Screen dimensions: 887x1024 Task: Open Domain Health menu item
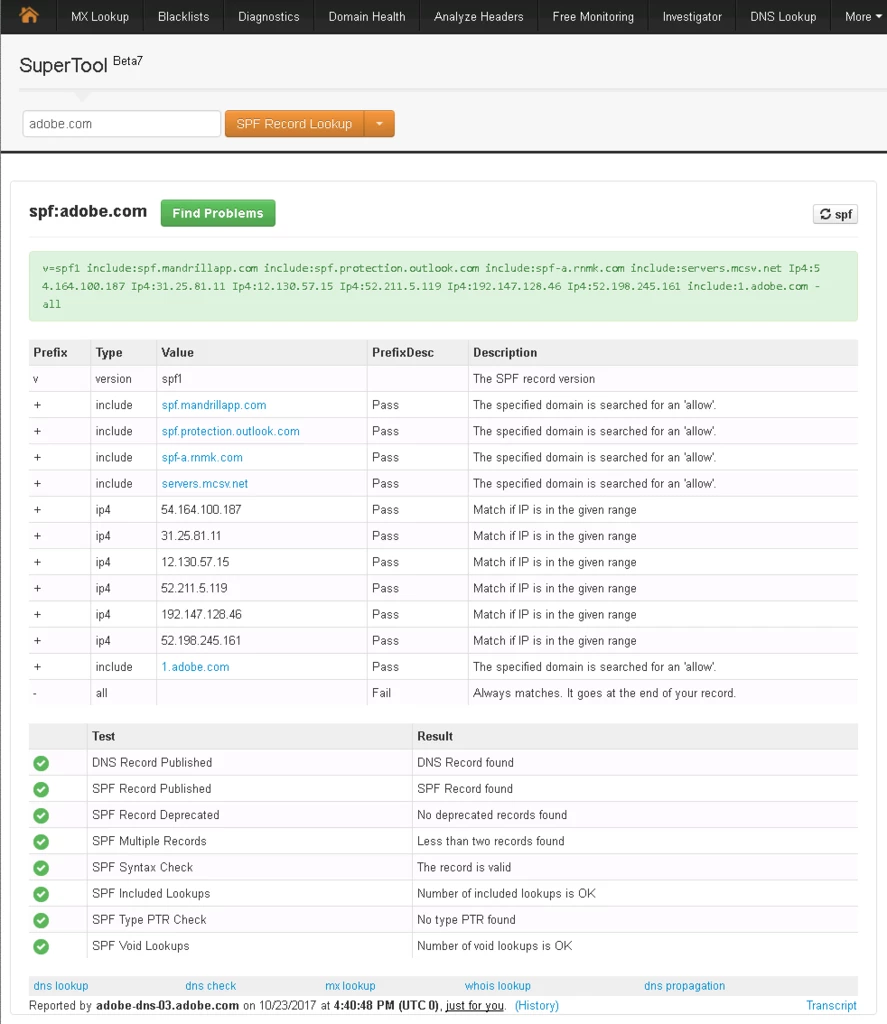pos(366,16)
